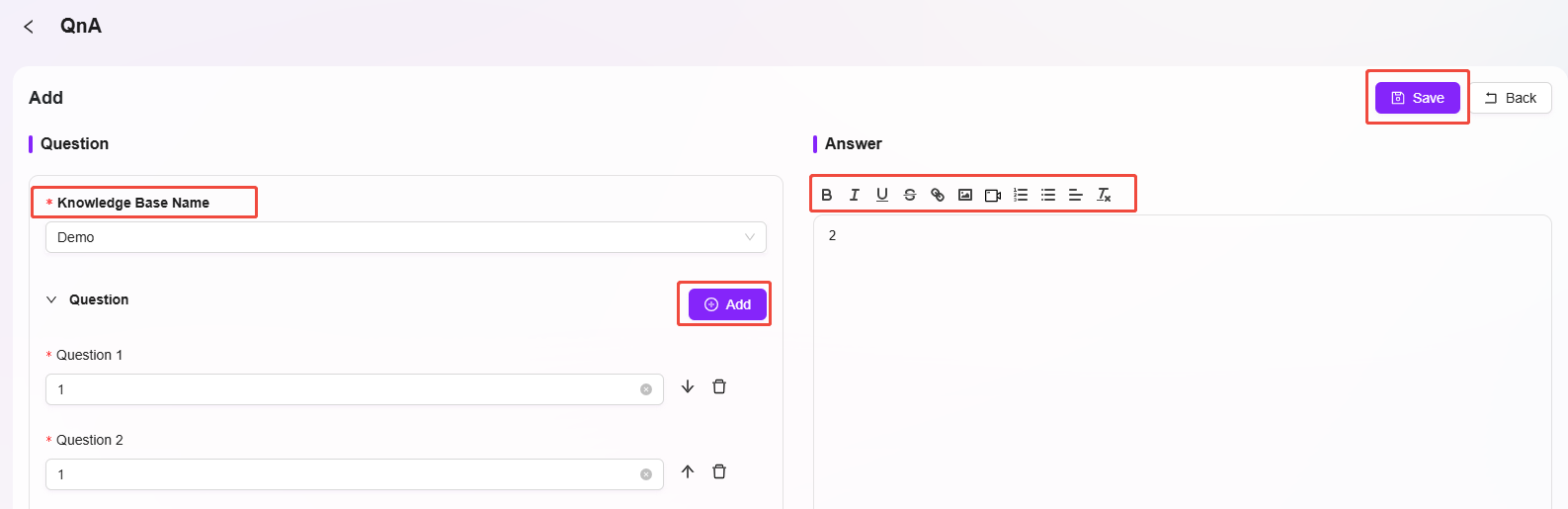
Task: Underline the selected answer text
Action: [882, 195]
